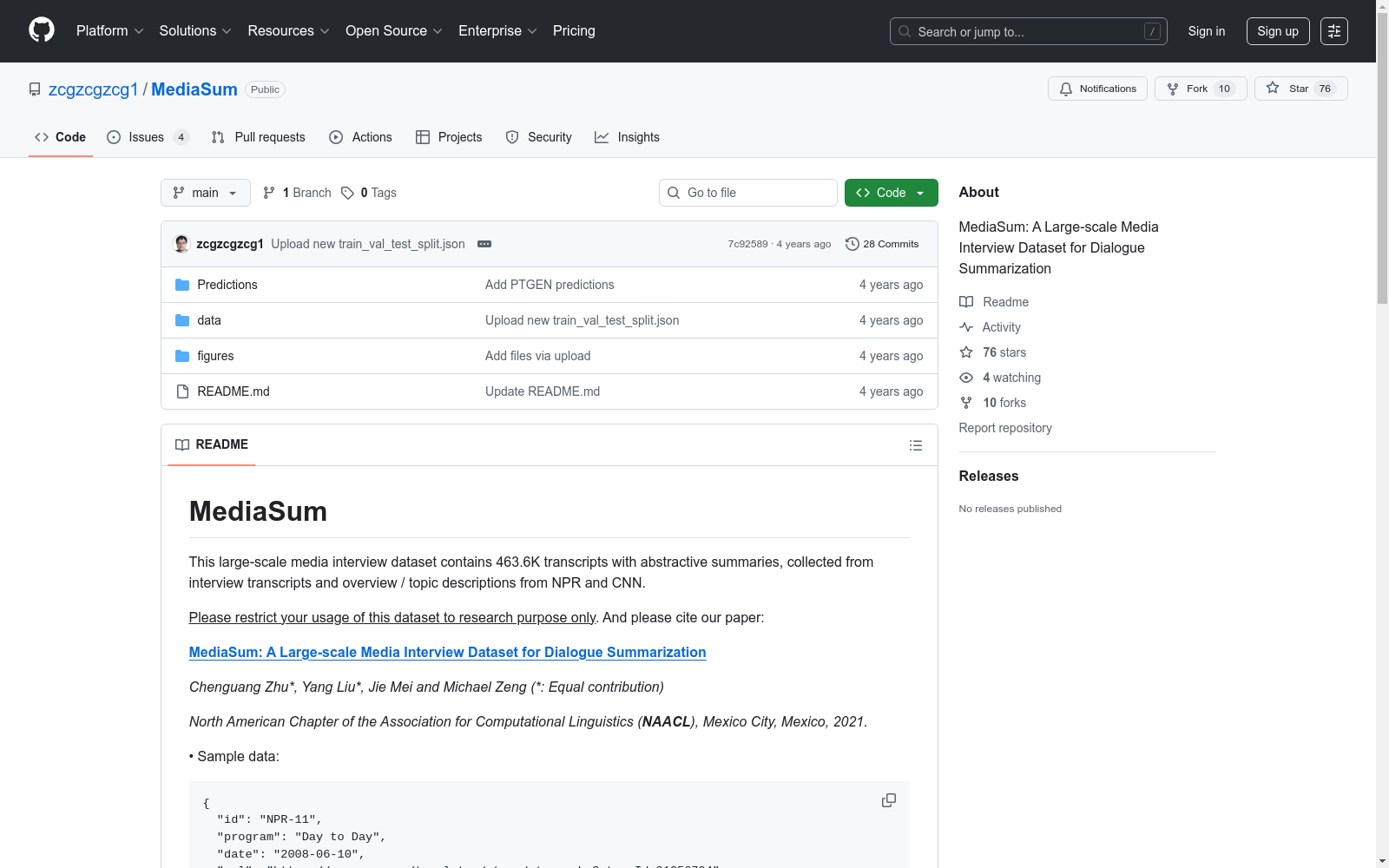Switch to the Actions tab
Viewport: 1389px width, 868px height.
[361, 137]
